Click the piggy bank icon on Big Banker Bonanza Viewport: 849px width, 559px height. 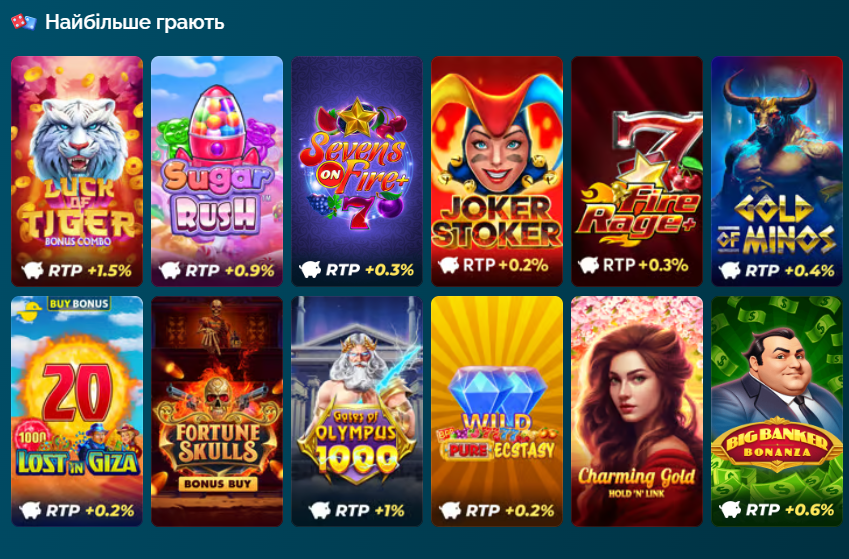coord(730,510)
